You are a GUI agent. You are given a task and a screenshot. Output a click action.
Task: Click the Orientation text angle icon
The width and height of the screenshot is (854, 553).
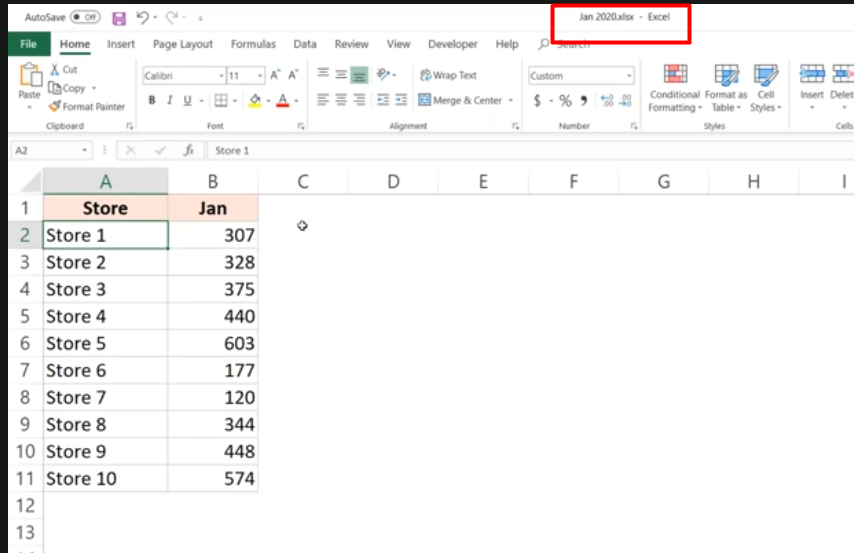pyautogui.click(x=383, y=74)
